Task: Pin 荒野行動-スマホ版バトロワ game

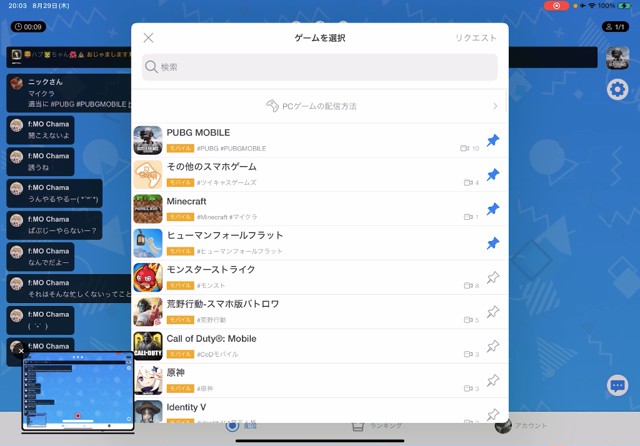Action: coord(493,312)
